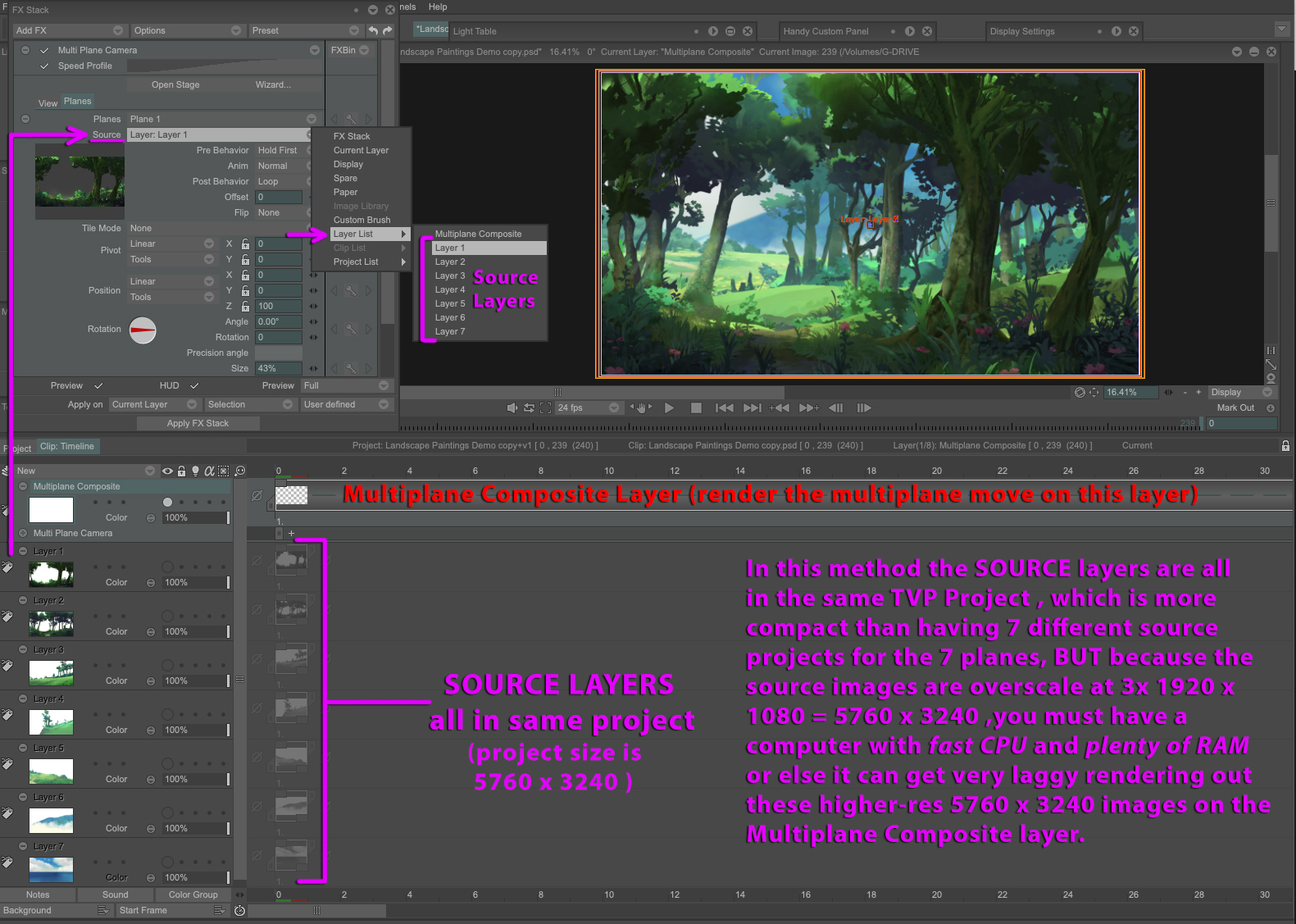This screenshot has width=1296, height=924.
Task: Click the Position Z value field 100
Action: [x=279, y=306]
